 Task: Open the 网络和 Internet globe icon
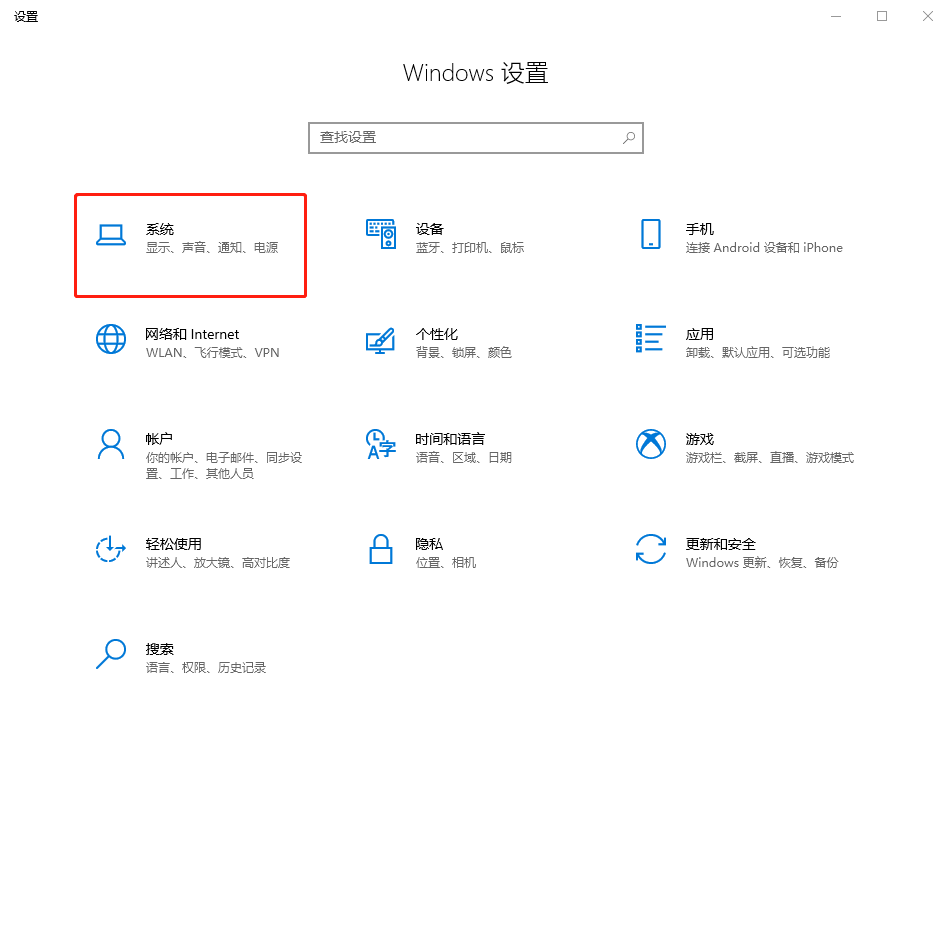111,339
